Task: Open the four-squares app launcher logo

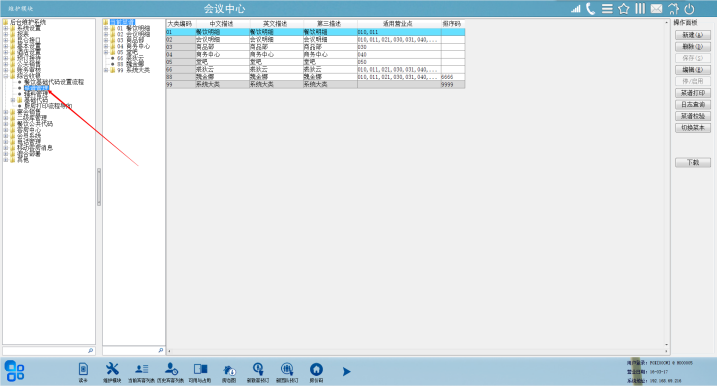Action: (14, 370)
